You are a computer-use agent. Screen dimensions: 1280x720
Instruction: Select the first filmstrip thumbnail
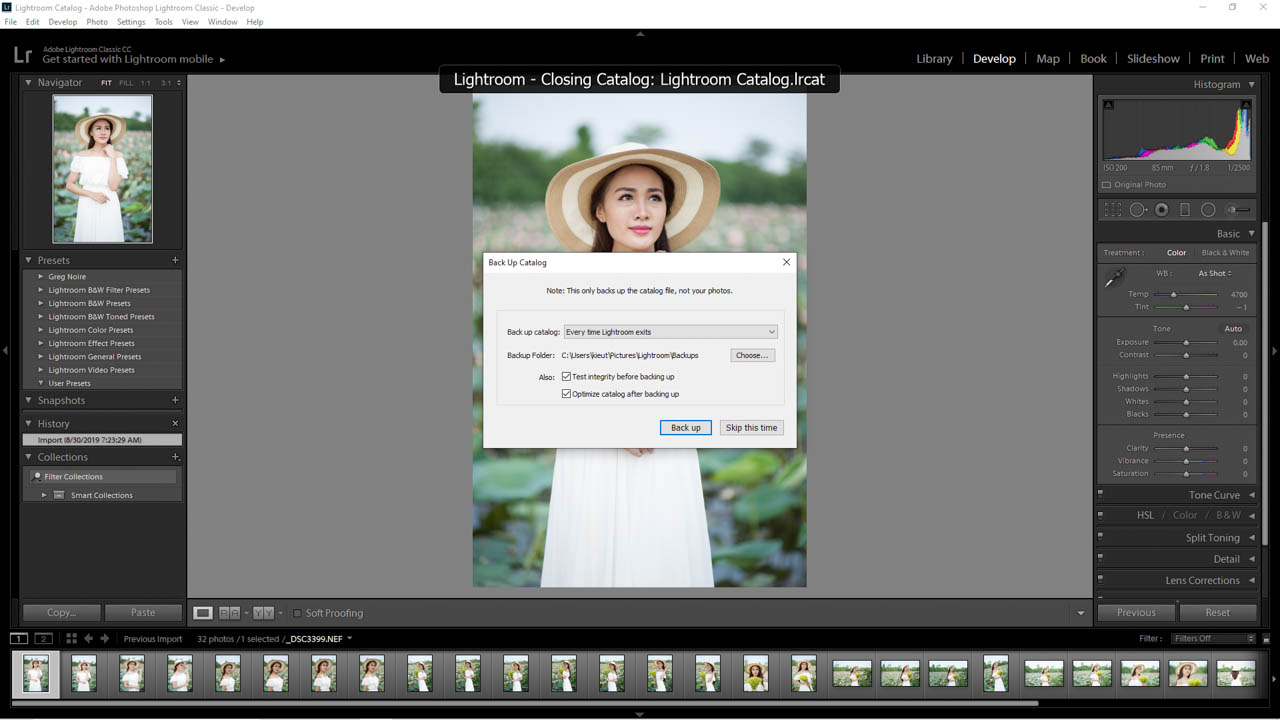point(36,673)
